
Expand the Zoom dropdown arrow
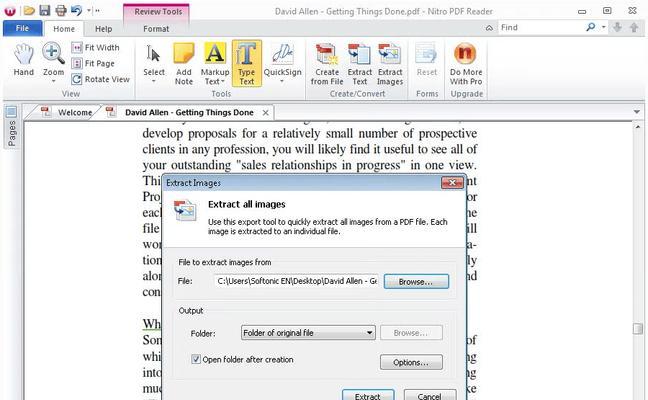coord(53,81)
